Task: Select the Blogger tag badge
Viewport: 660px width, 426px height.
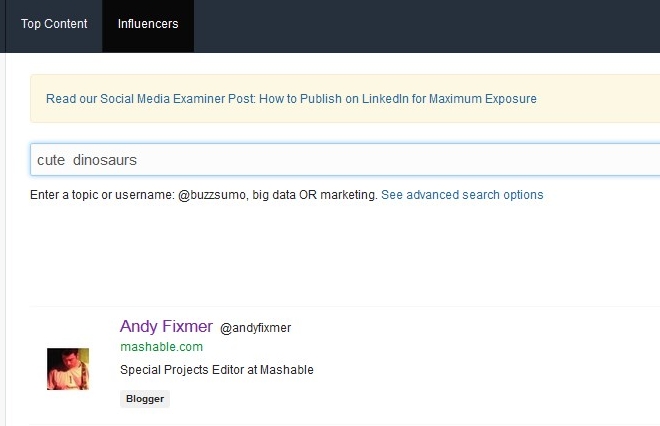Action: (145, 399)
